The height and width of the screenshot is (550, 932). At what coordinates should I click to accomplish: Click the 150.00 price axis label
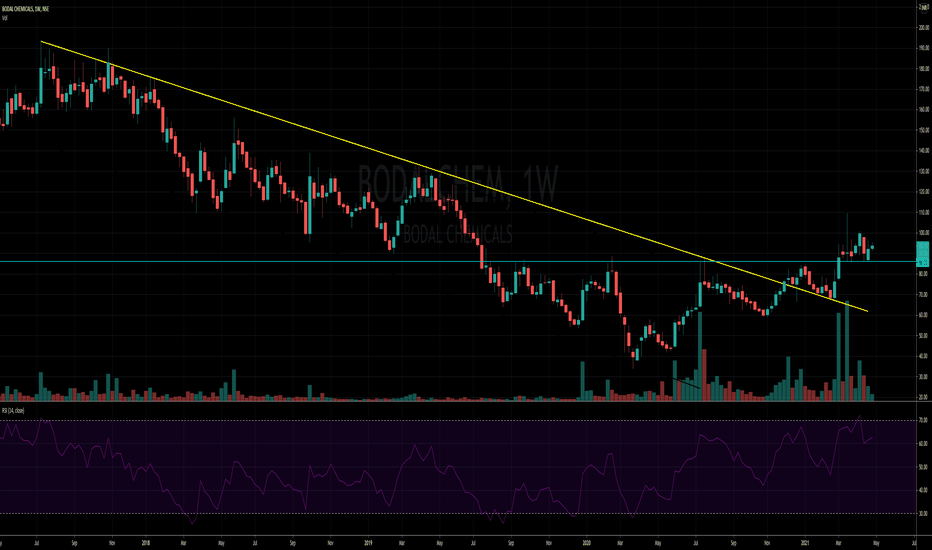924,130
